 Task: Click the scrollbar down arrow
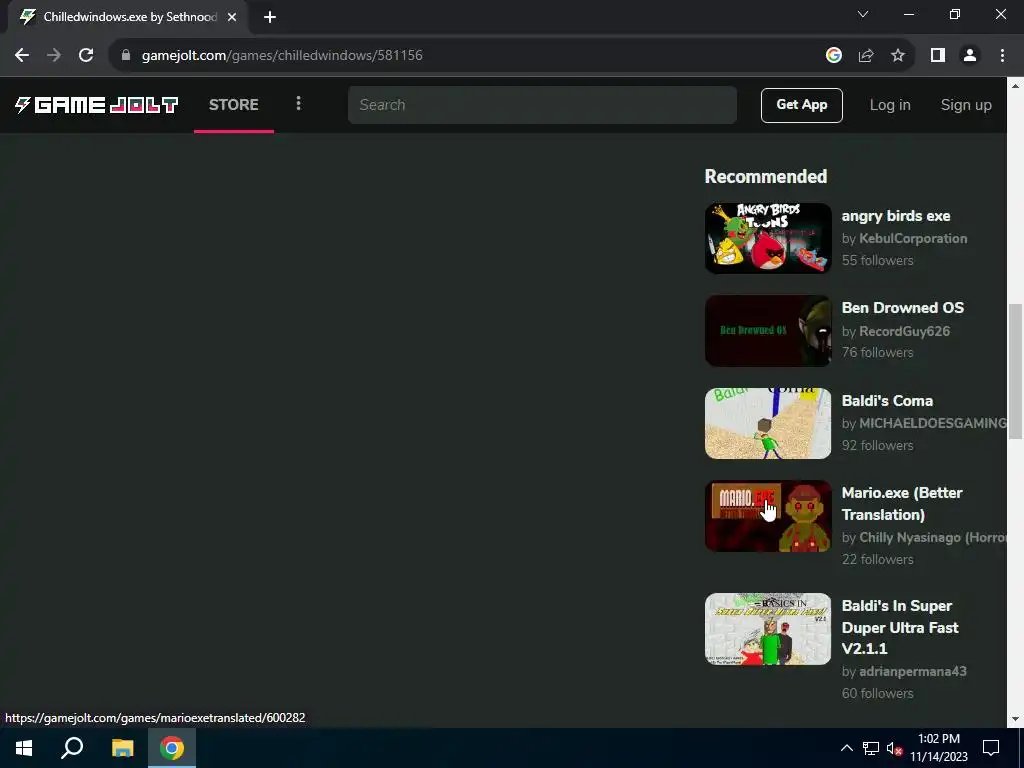click(x=1016, y=719)
